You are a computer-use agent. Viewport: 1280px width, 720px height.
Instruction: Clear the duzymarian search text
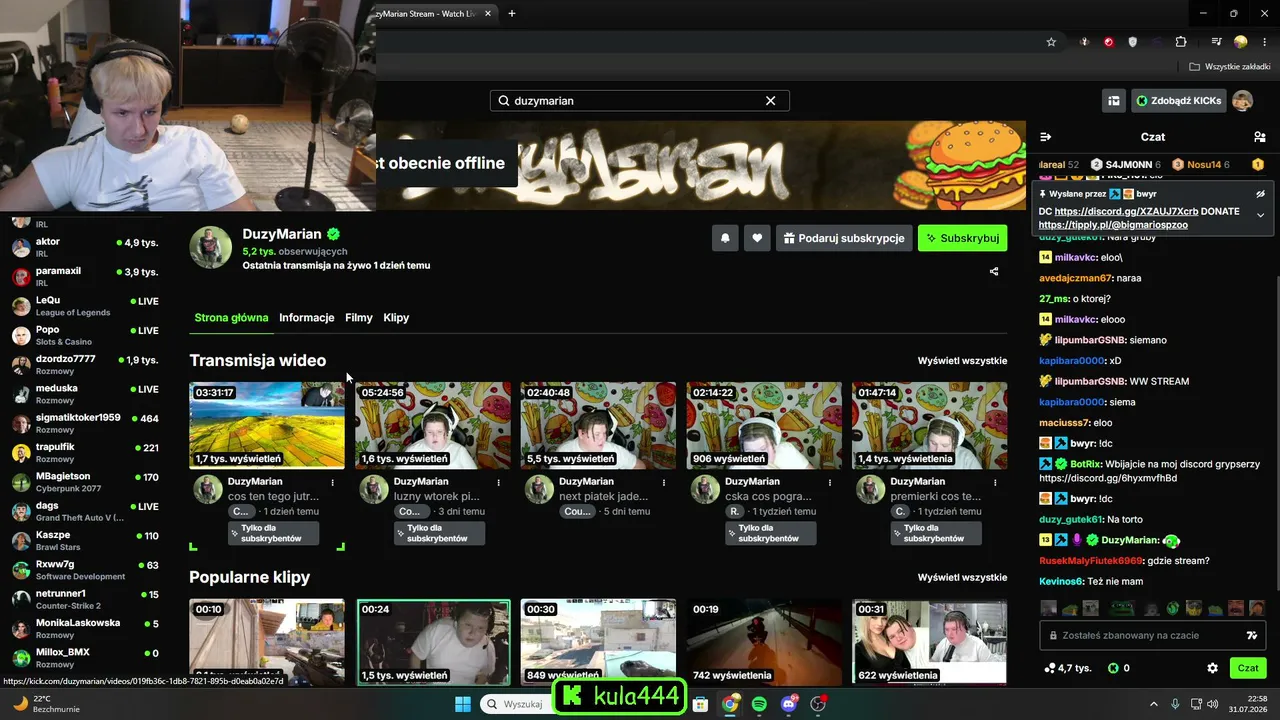click(770, 101)
